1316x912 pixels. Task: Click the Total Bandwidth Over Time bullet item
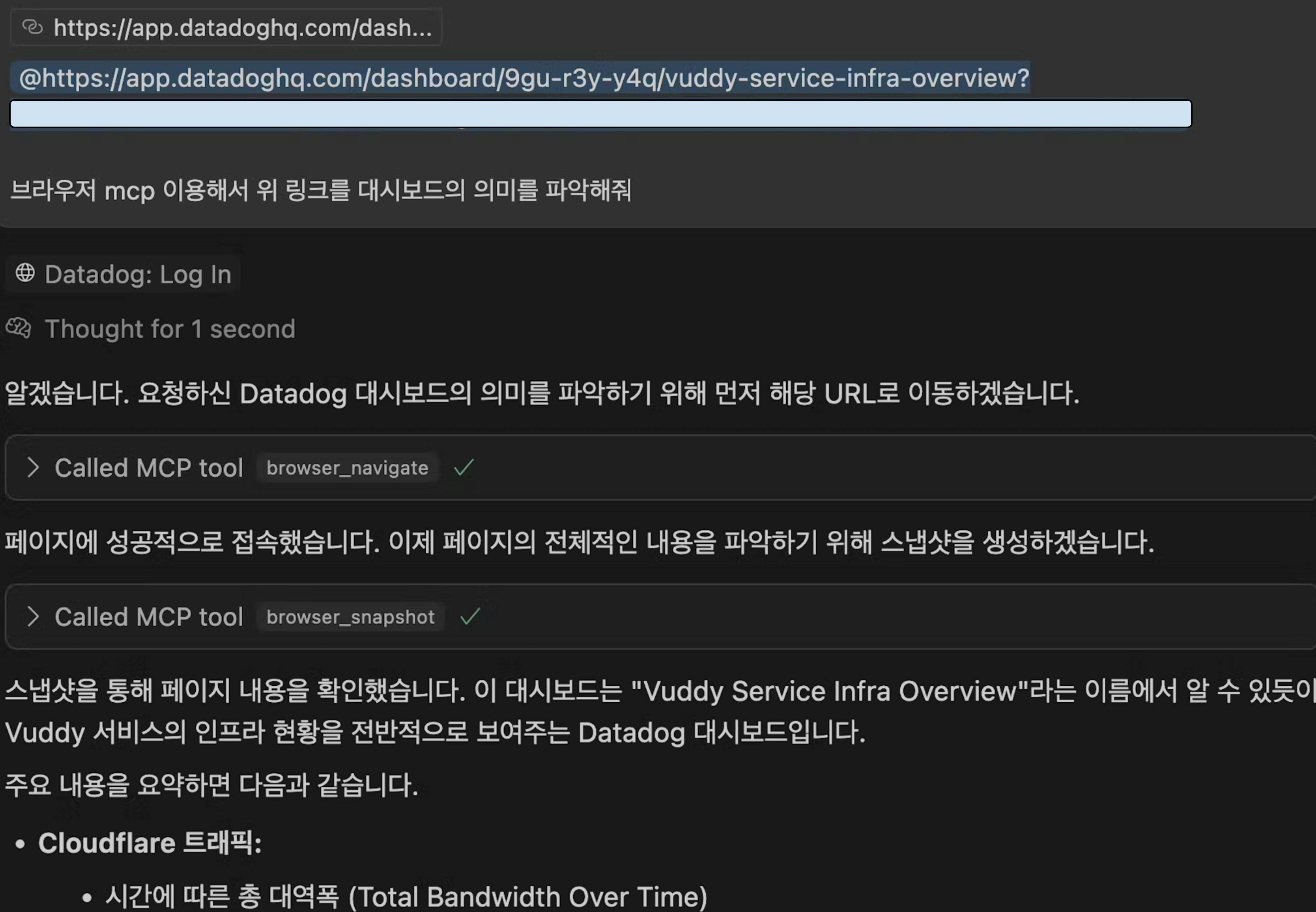point(406,896)
